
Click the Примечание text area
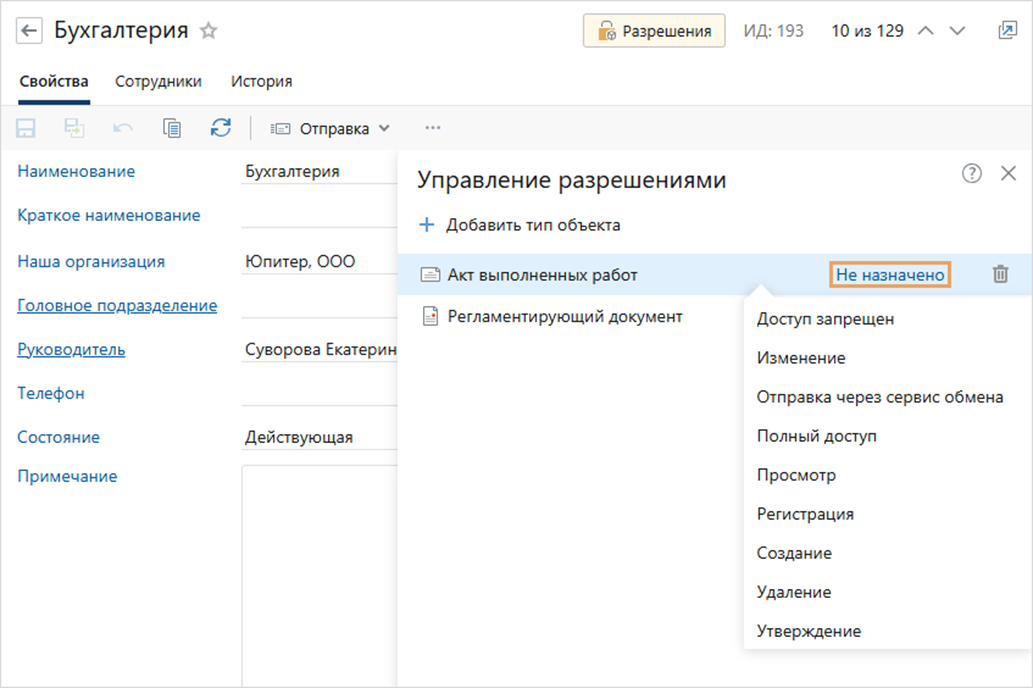(x=320, y=576)
